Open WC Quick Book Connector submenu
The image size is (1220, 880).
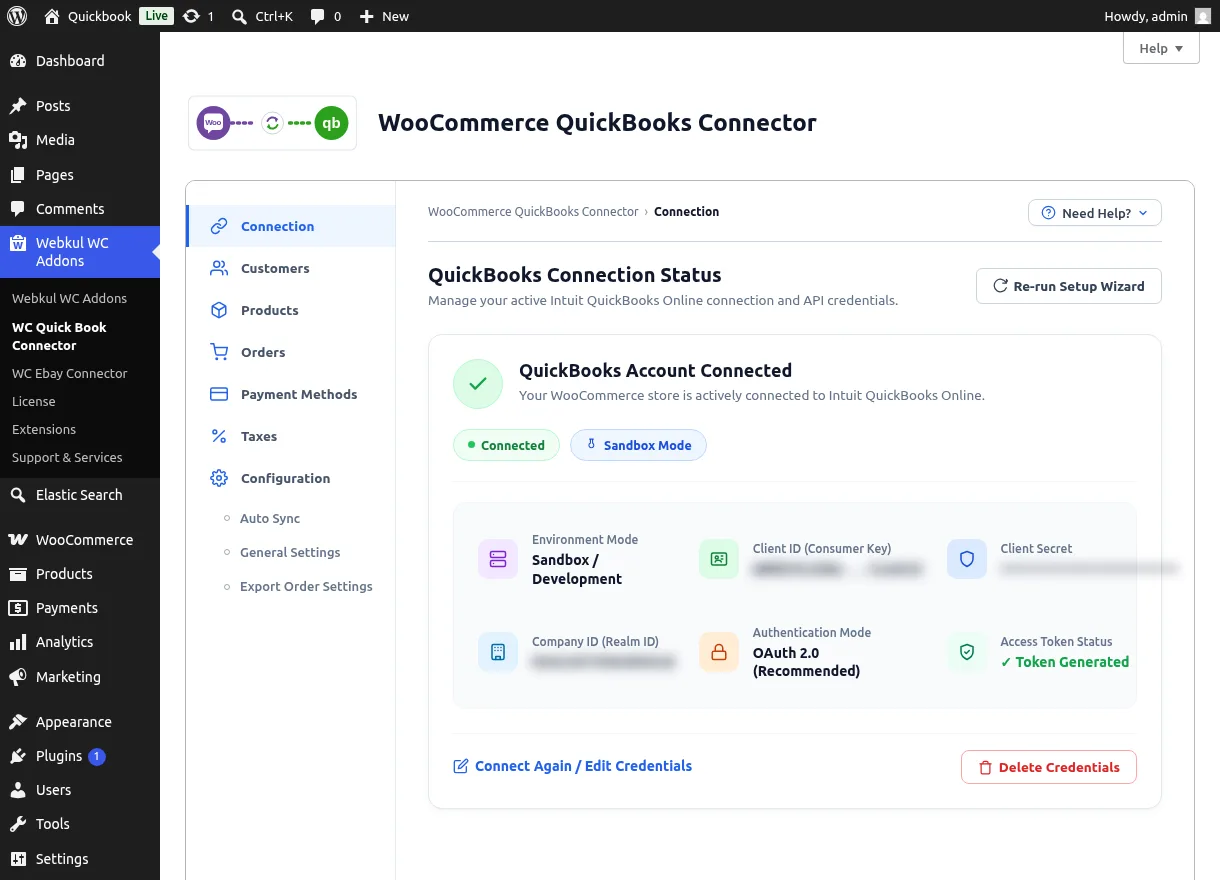coord(59,336)
